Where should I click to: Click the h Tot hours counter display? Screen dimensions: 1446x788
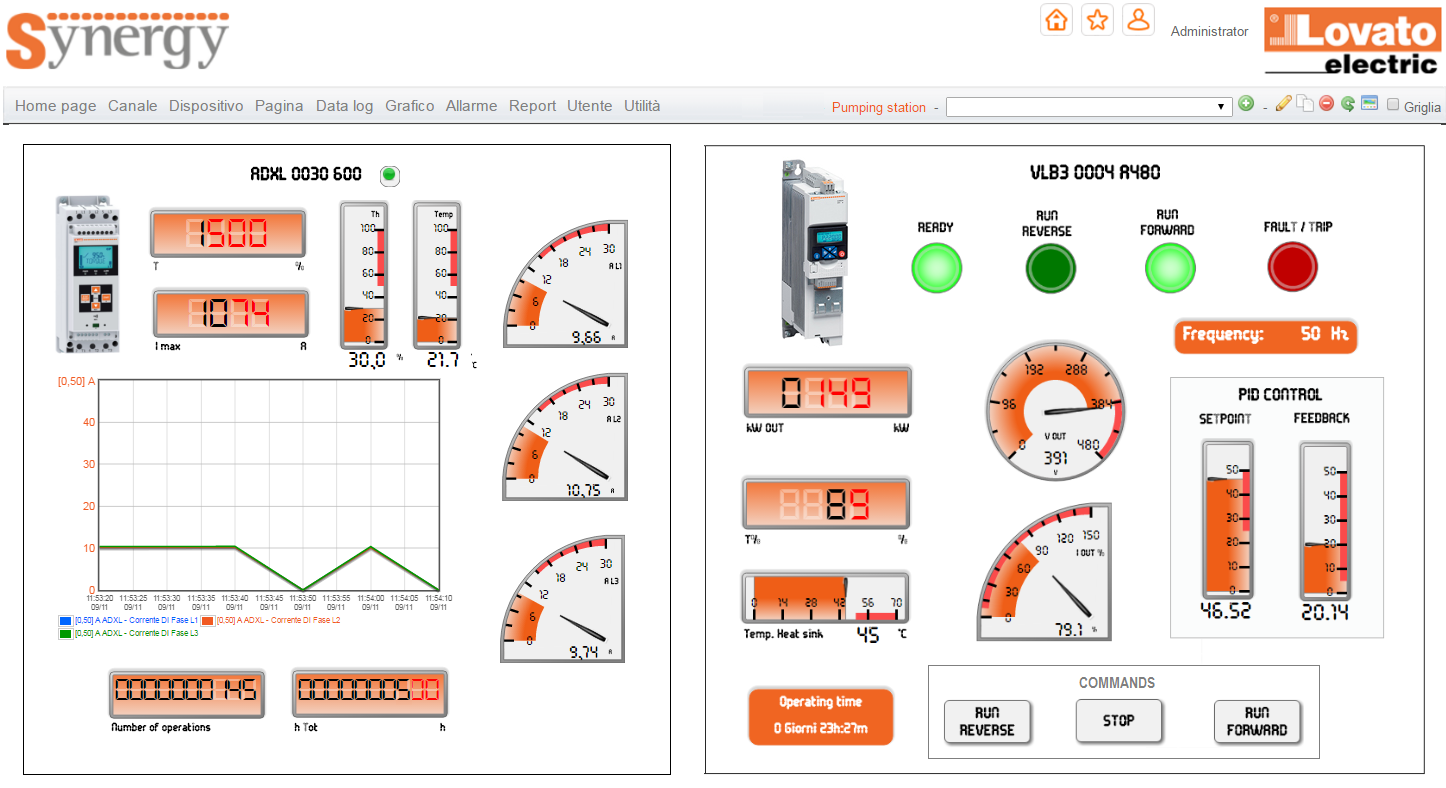click(370, 693)
